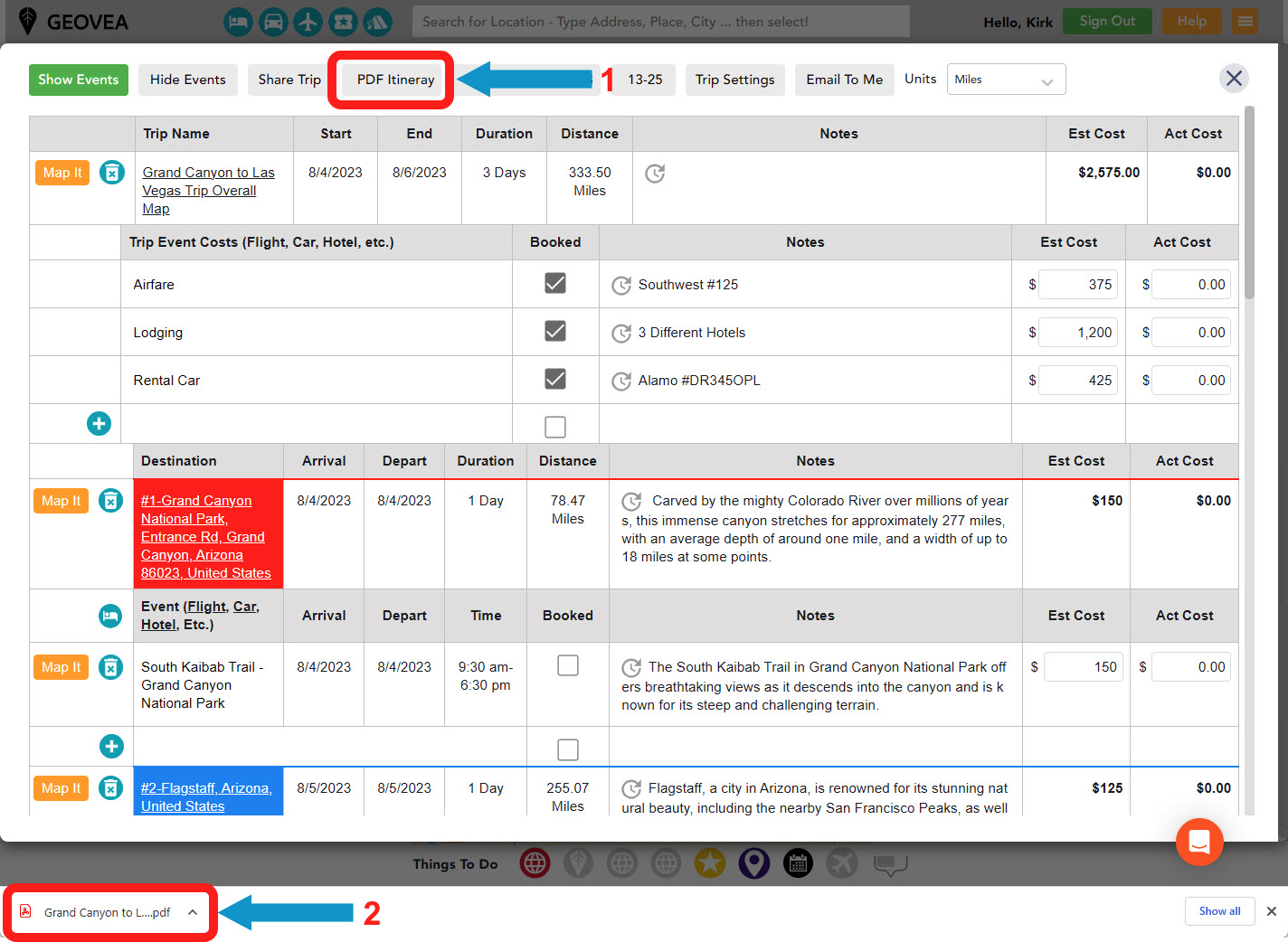Open the calendar icon under Things To Do
1288x942 pixels.
(x=798, y=862)
